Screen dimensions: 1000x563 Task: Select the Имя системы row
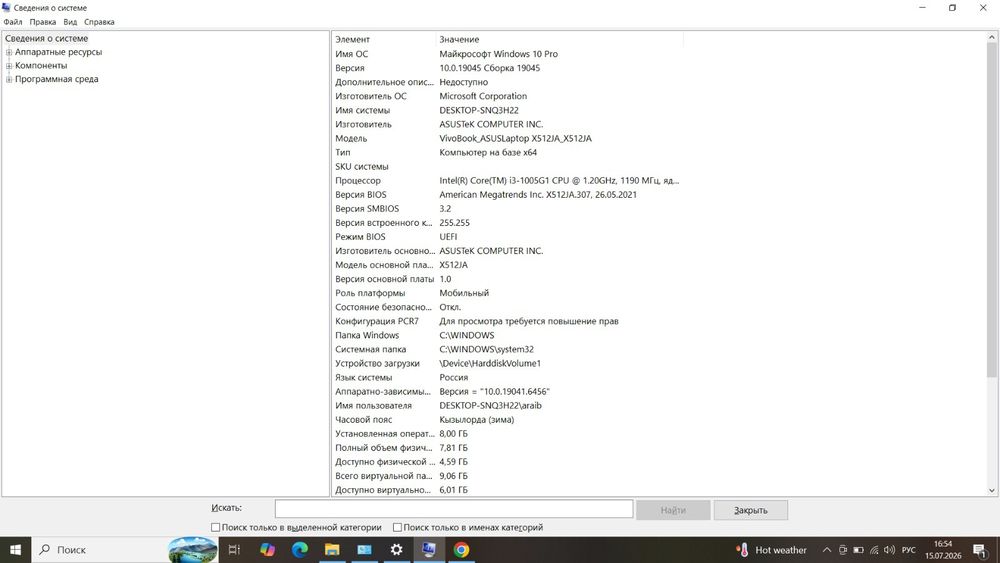508,110
